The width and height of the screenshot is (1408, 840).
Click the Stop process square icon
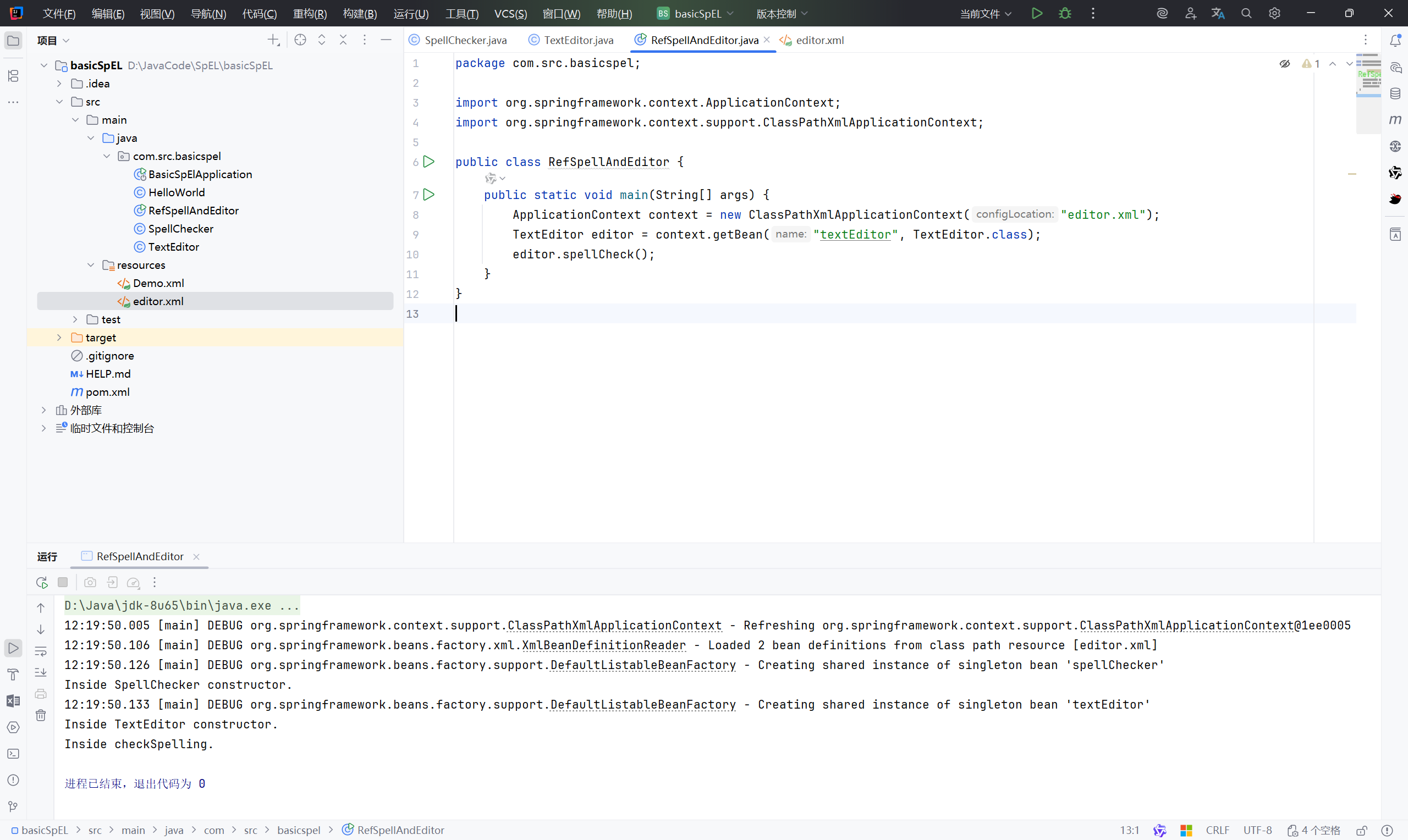pos(63,582)
